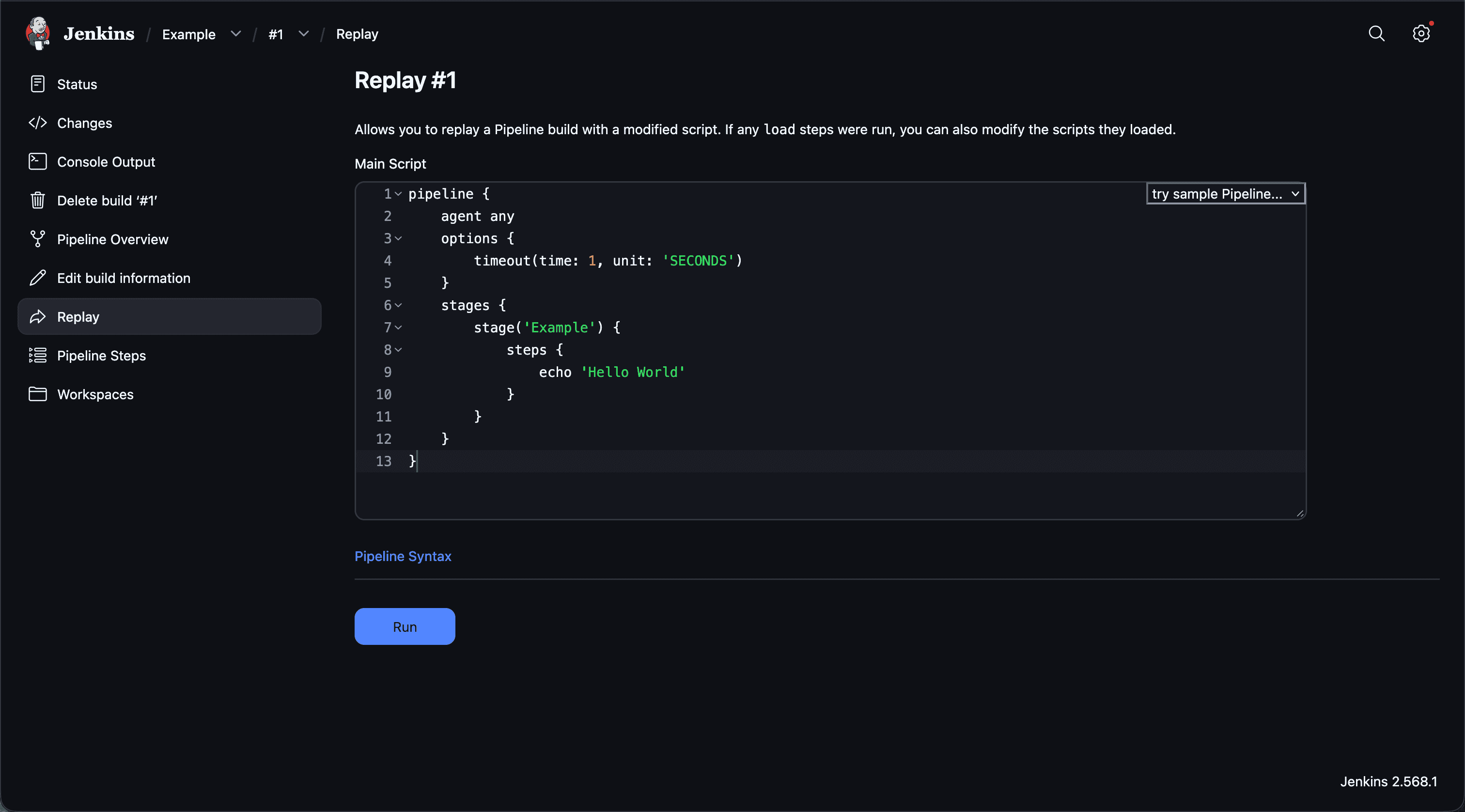This screenshot has width=1465, height=812.
Task: Click the Status document icon
Action: (x=37, y=84)
